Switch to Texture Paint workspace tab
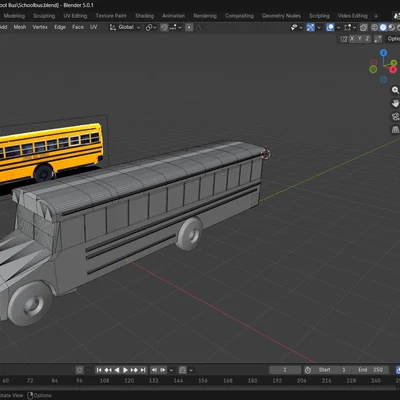Viewport: 400px width, 400px height. (x=111, y=16)
